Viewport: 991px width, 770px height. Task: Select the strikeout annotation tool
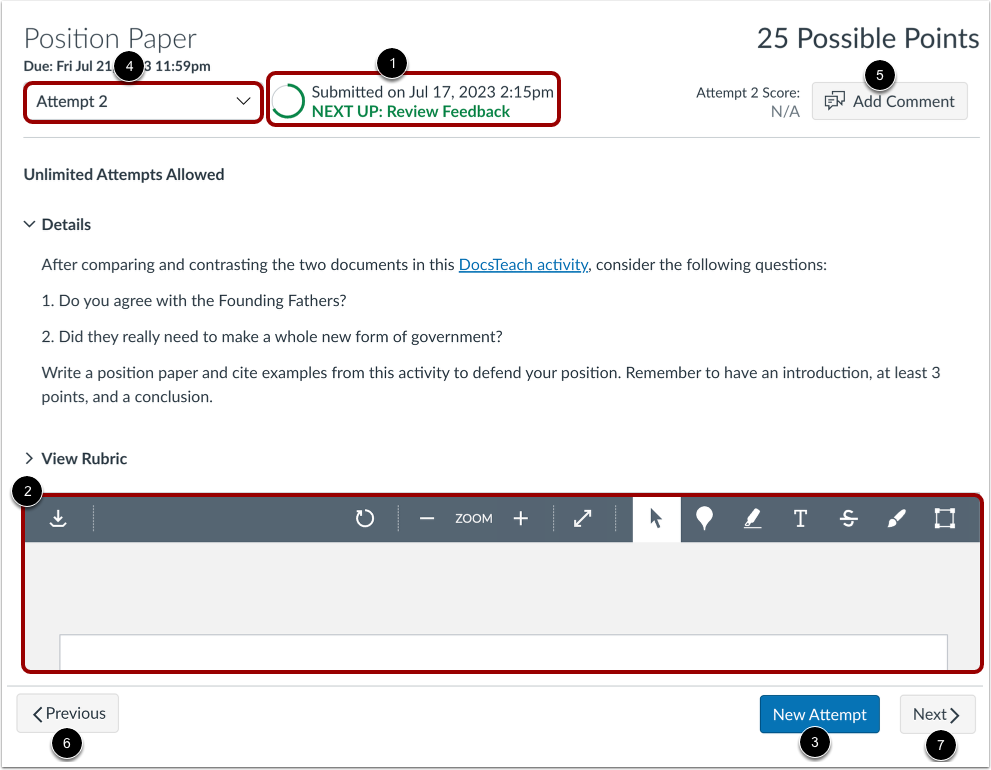[848, 518]
